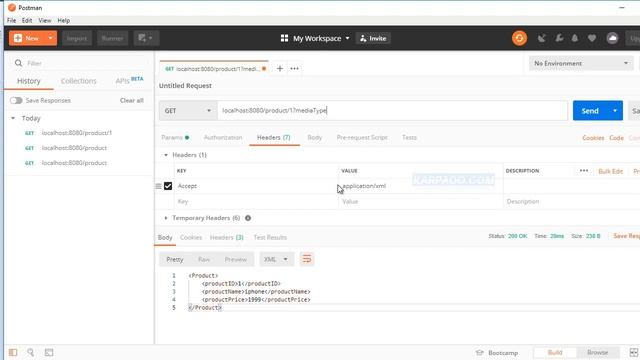Click the Runner button
640x360 pixels.
[112, 38]
